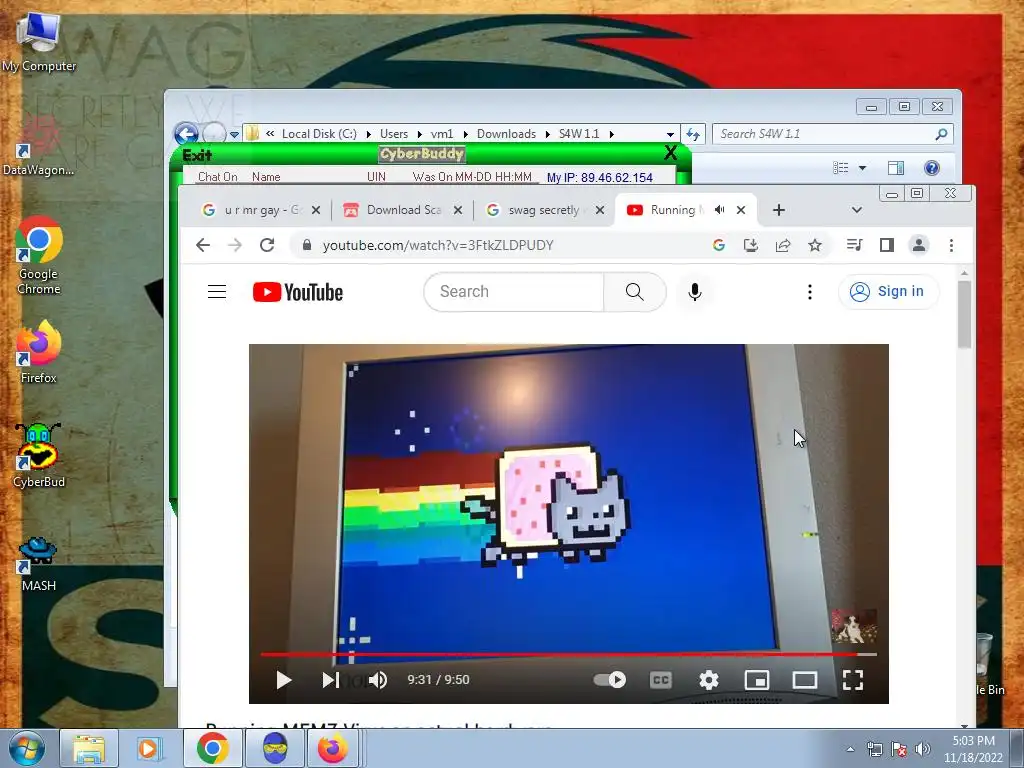Search with voice microphone icon
This screenshot has height=768, width=1024.
pyautogui.click(x=695, y=291)
